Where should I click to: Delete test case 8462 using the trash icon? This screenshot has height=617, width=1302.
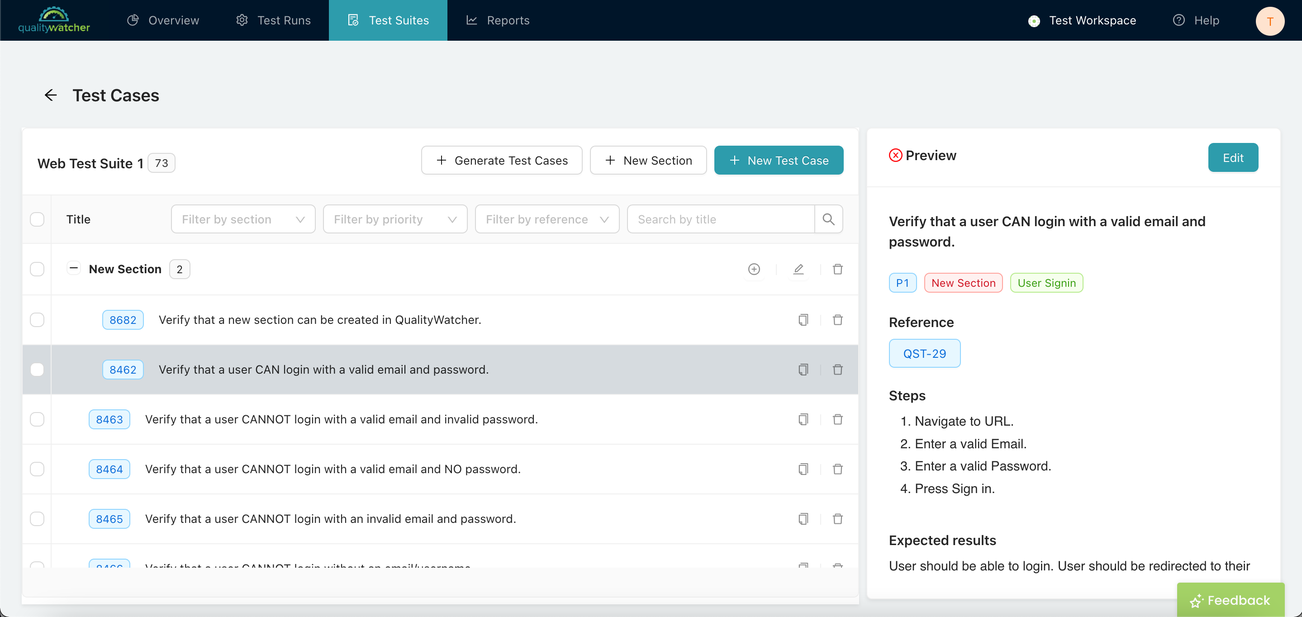tap(838, 370)
